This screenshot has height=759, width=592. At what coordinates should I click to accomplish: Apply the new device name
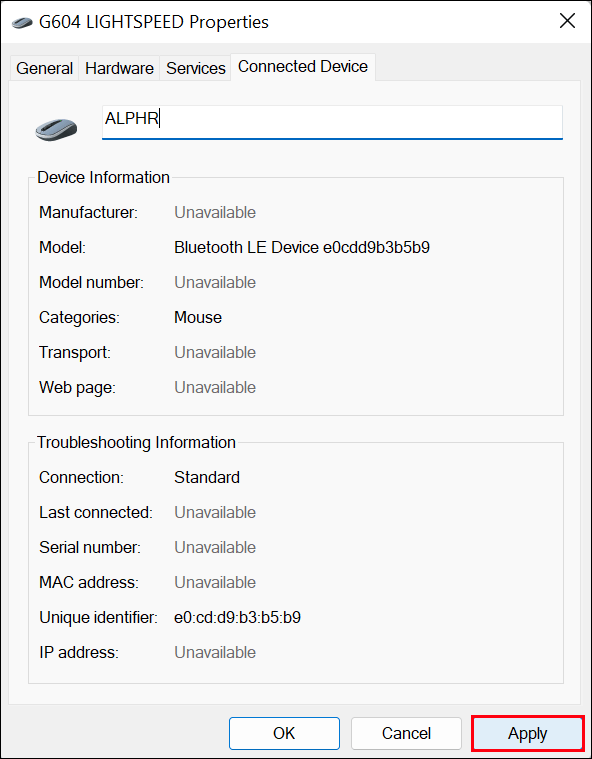(528, 734)
